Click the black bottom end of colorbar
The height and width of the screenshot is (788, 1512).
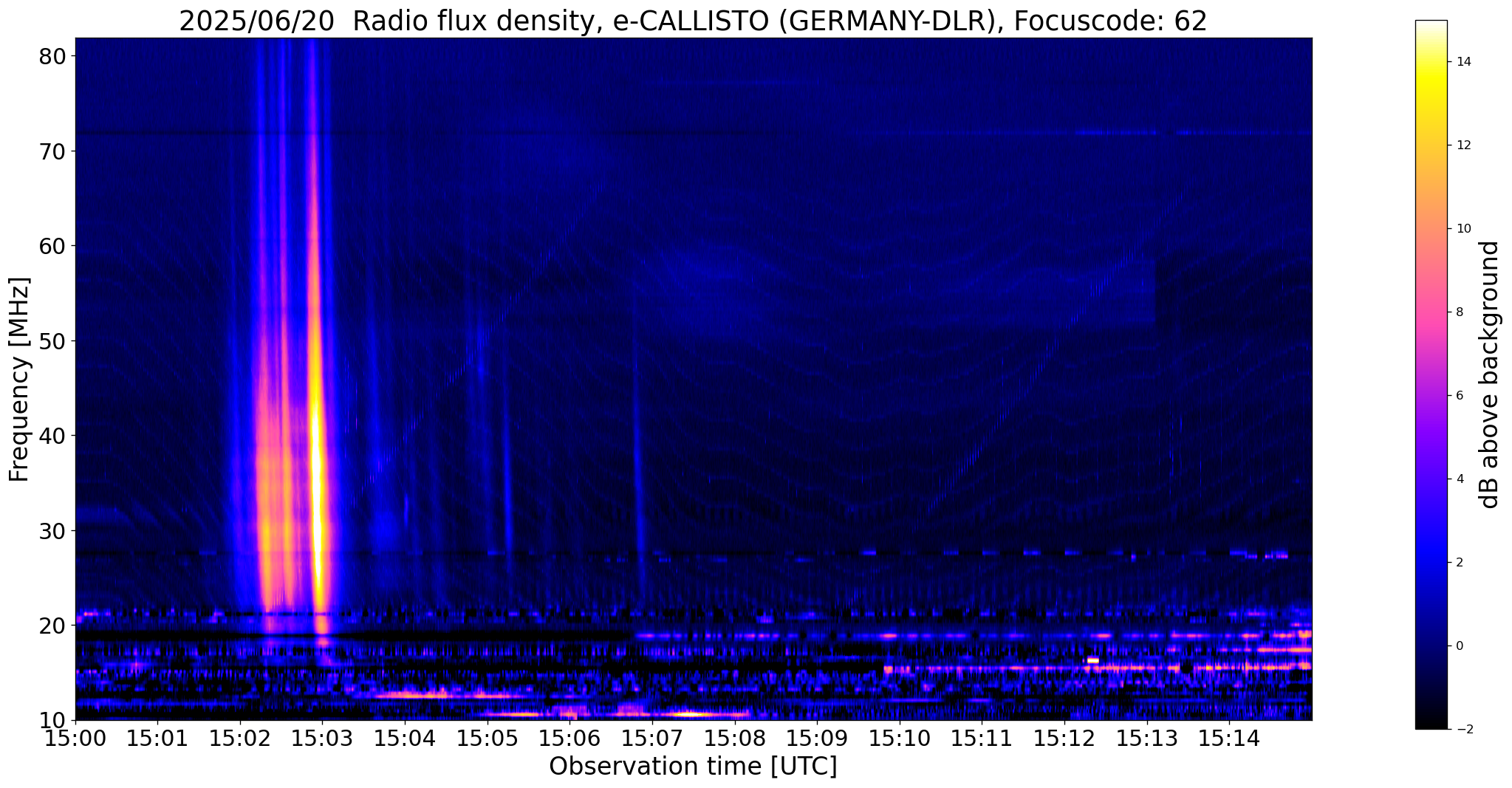coord(1431,723)
